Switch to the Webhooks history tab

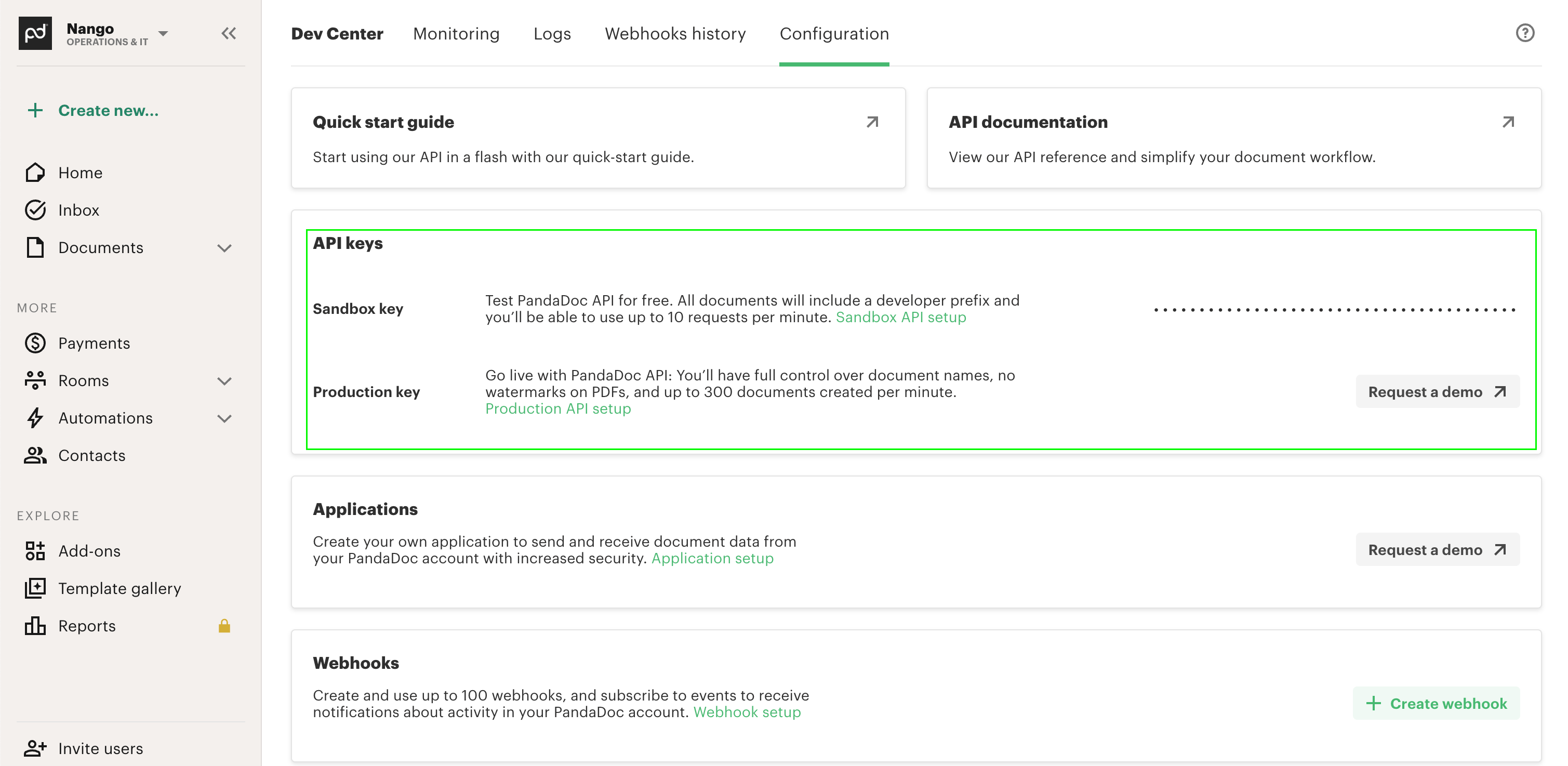674,33
